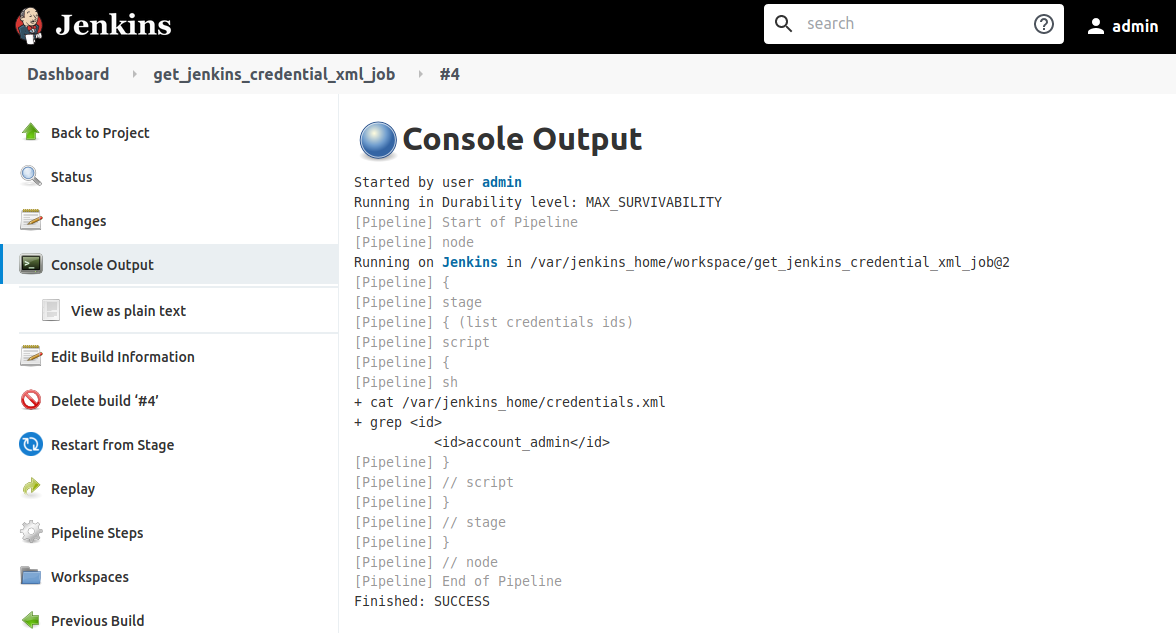
Task: Click the Workspaces folder icon
Action: [30, 576]
